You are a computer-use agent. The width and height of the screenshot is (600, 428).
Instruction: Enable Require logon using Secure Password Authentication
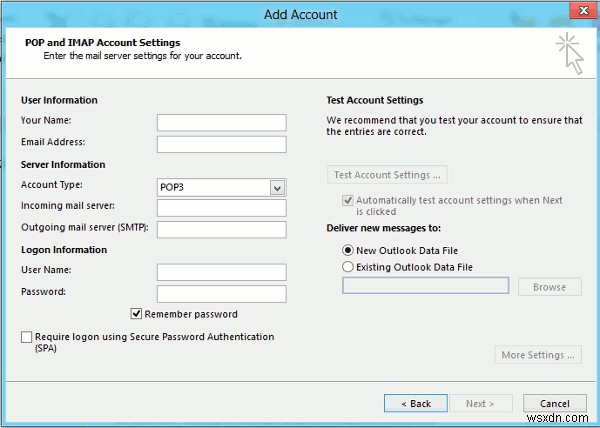(26, 338)
